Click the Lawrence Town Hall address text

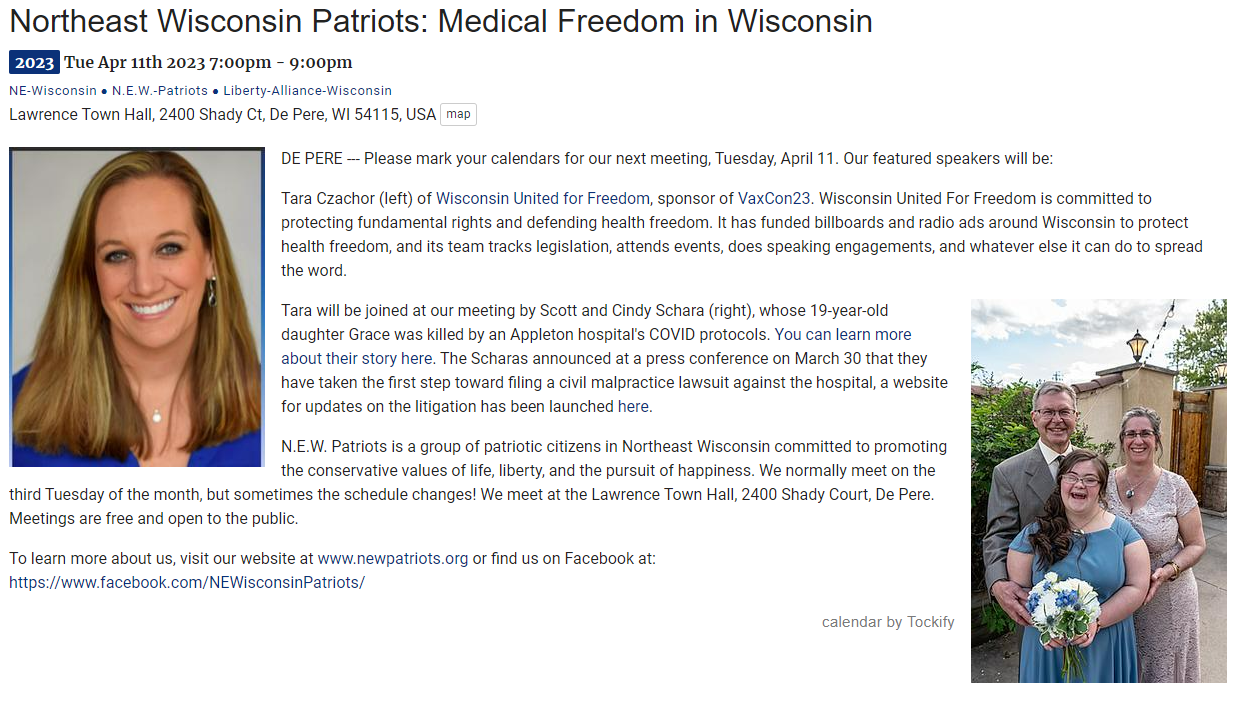[222, 114]
